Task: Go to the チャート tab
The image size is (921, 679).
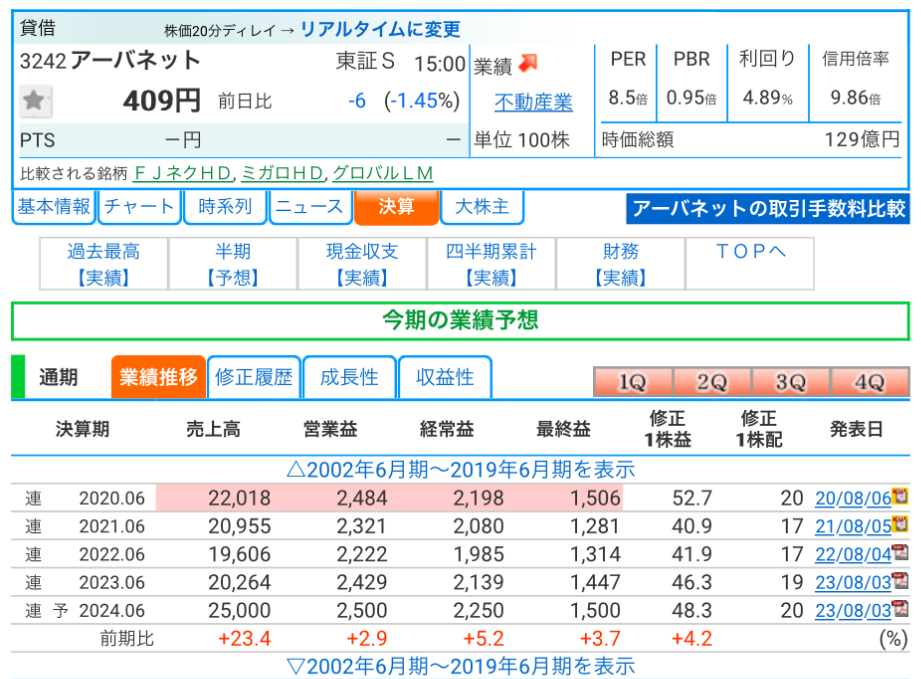Action: [139, 207]
